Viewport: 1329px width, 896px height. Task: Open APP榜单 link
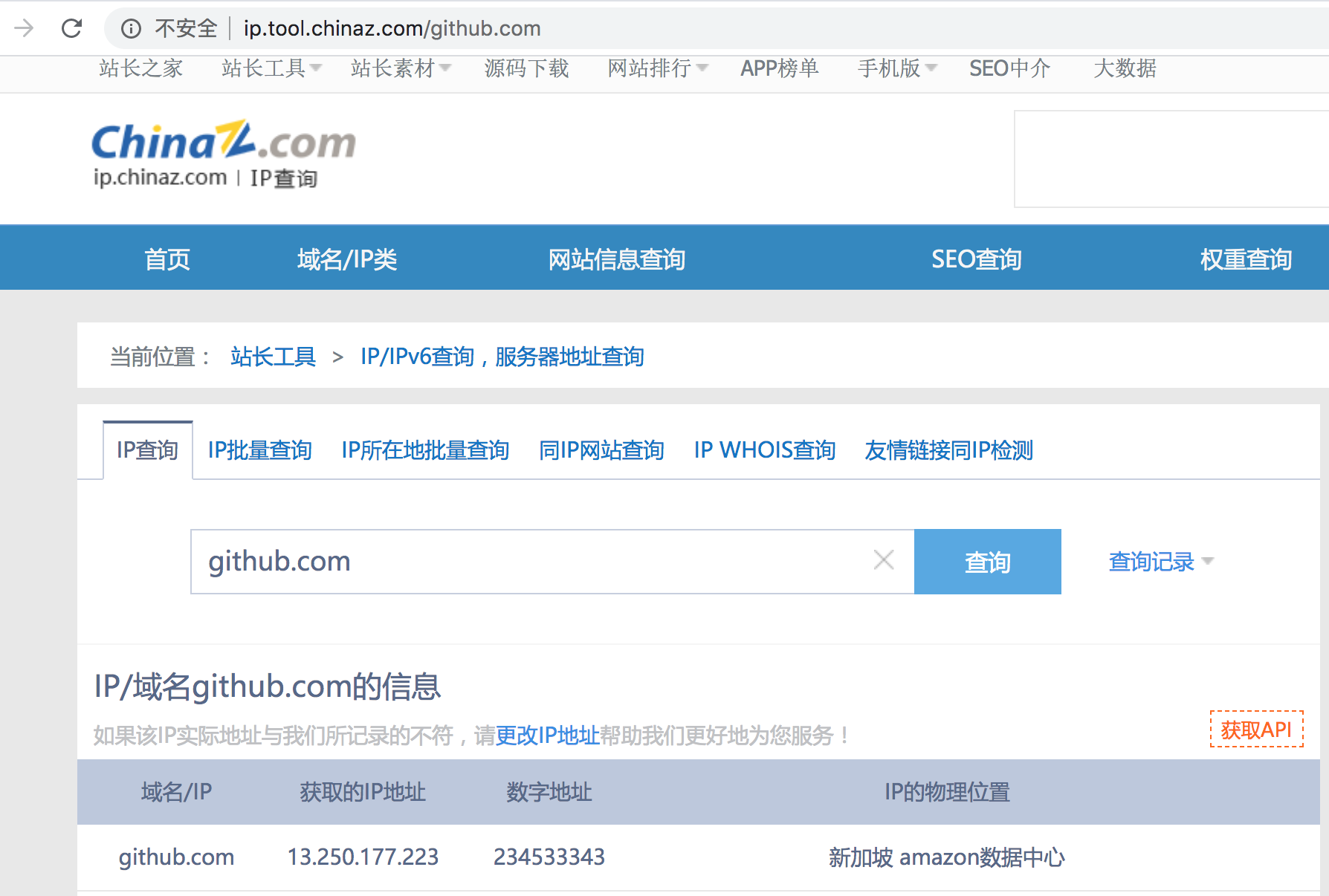(x=780, y=68)
